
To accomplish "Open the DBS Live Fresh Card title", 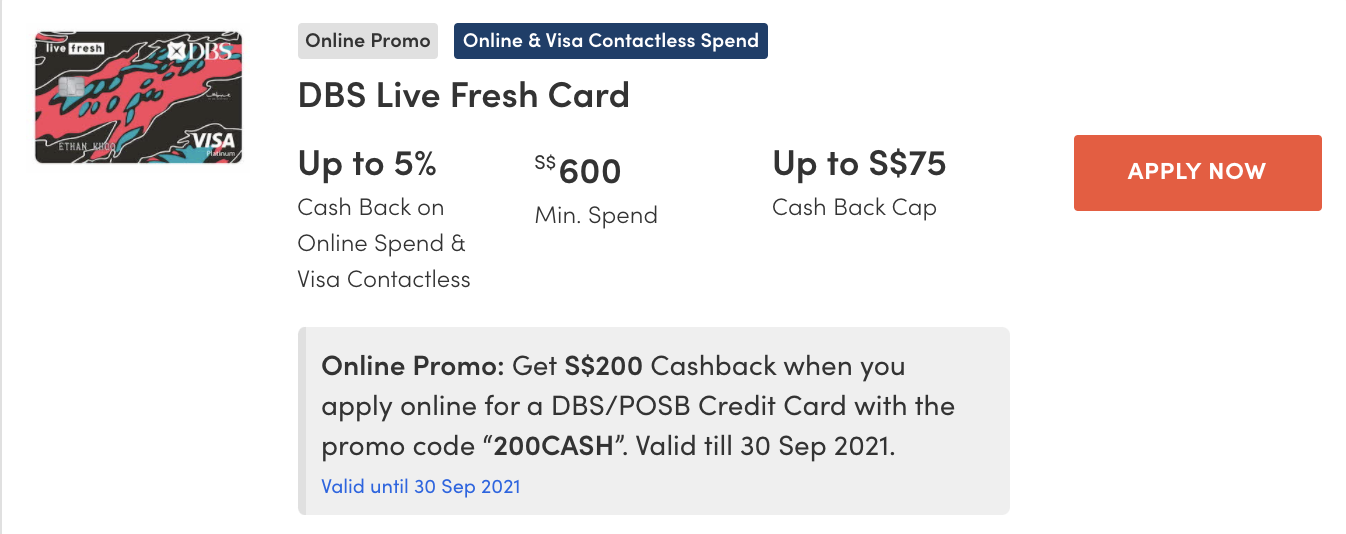I will (x=463, y=95).
